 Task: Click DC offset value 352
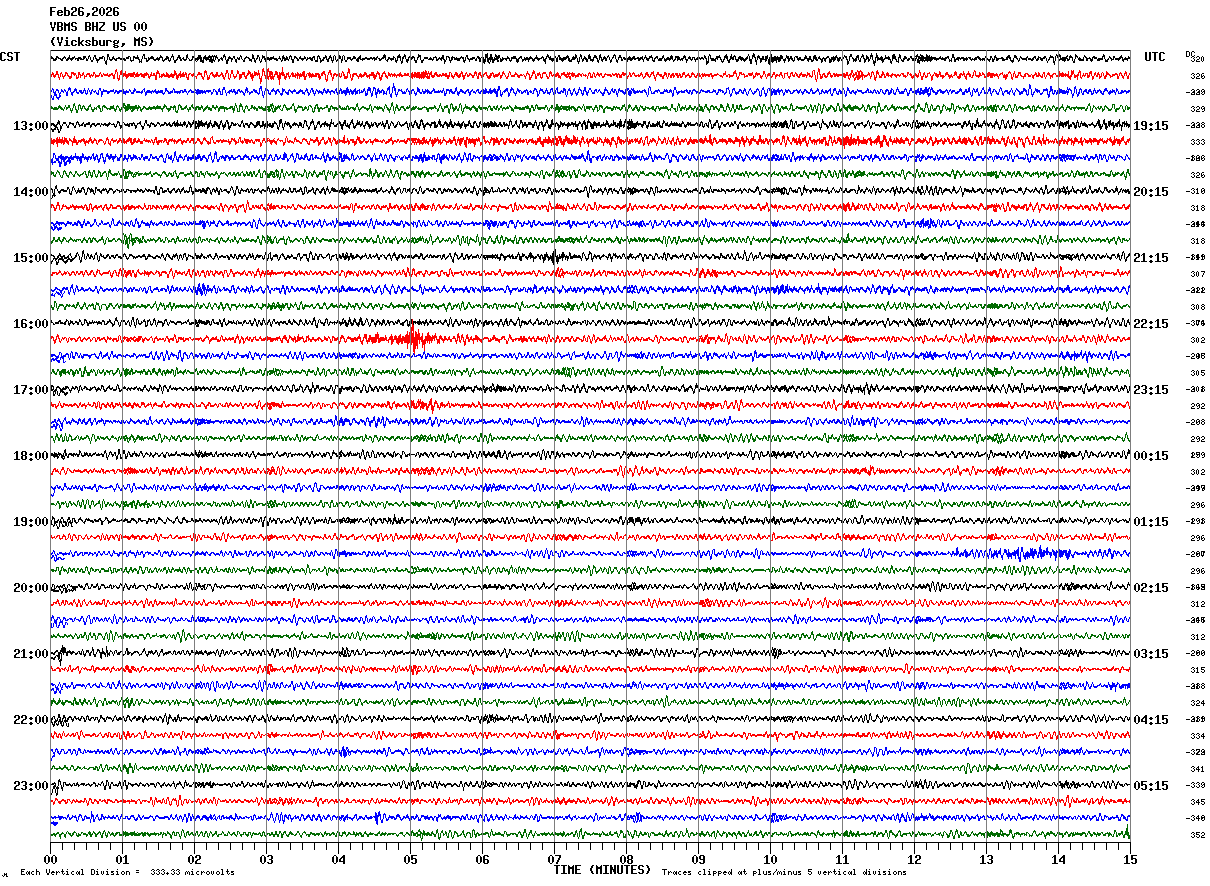[1197, 835]
